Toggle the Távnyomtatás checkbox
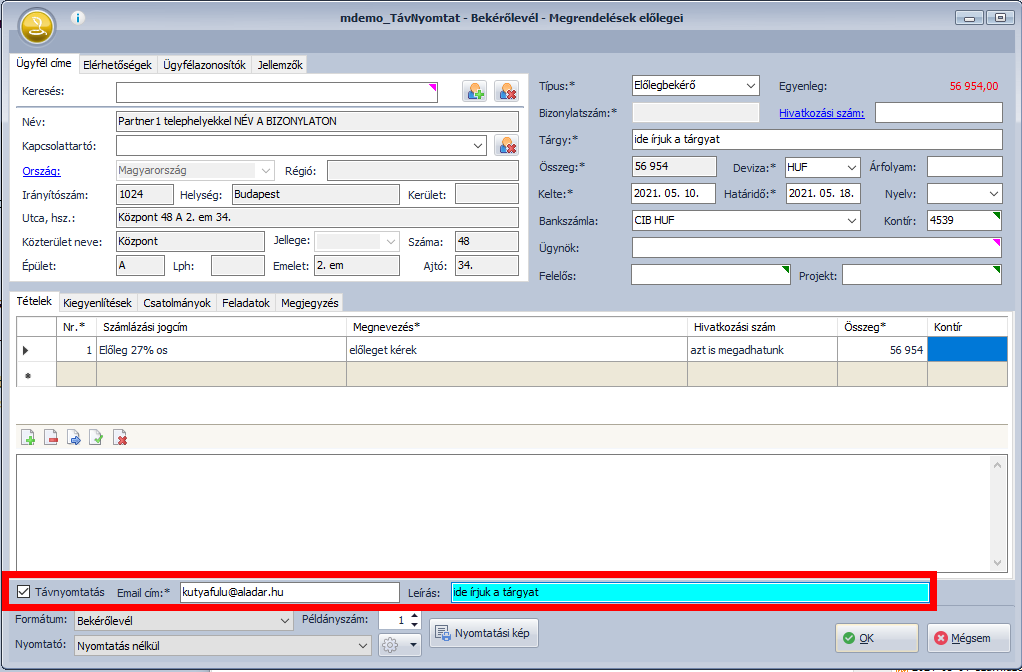This screenshot has width=1022, height=672. coord(23,592)
